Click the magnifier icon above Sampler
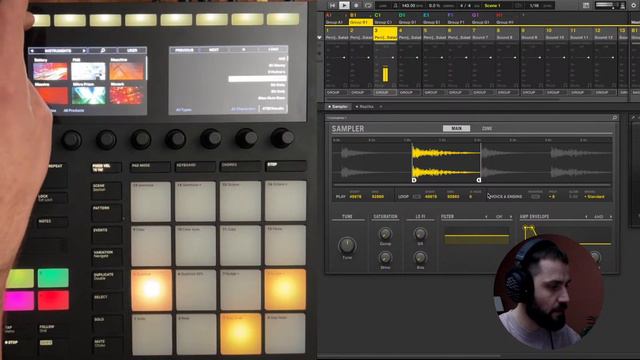Viewport: 640px width, 360px height. tap(614, 118)
